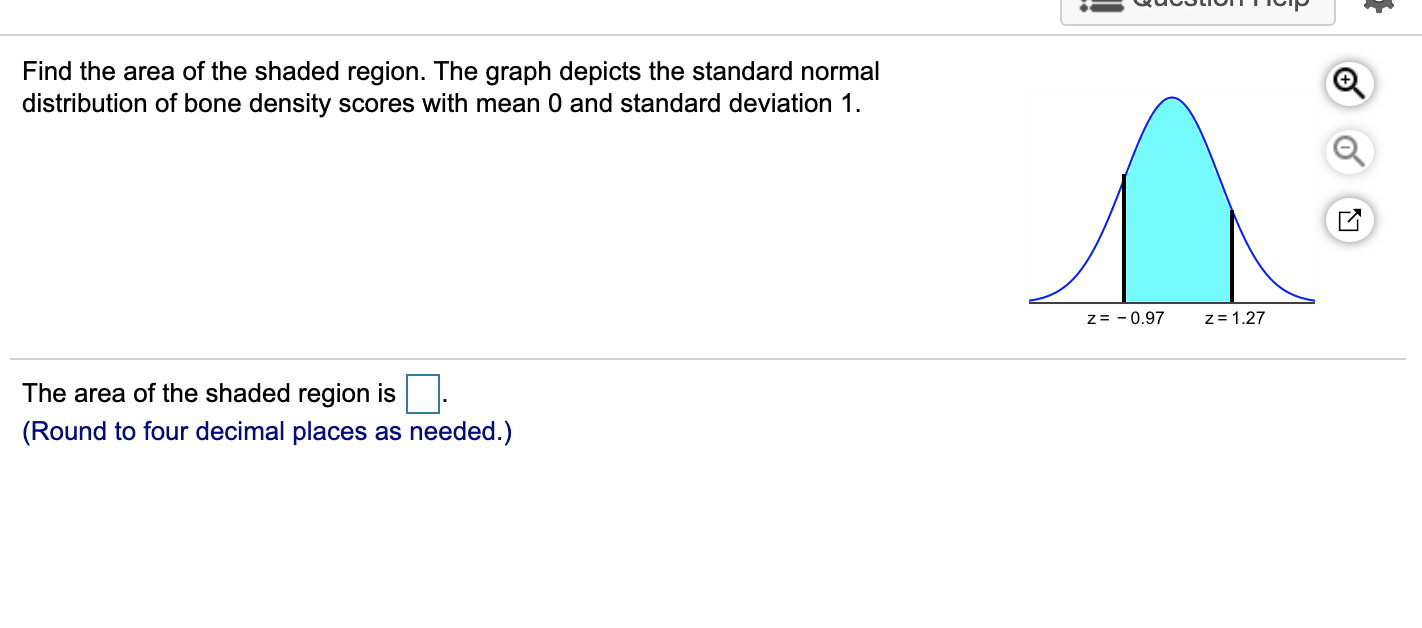Select the external-link launch icon below the magnifiers
The height and width of the screenshot is (628, 1422).
coord(1348,219)
